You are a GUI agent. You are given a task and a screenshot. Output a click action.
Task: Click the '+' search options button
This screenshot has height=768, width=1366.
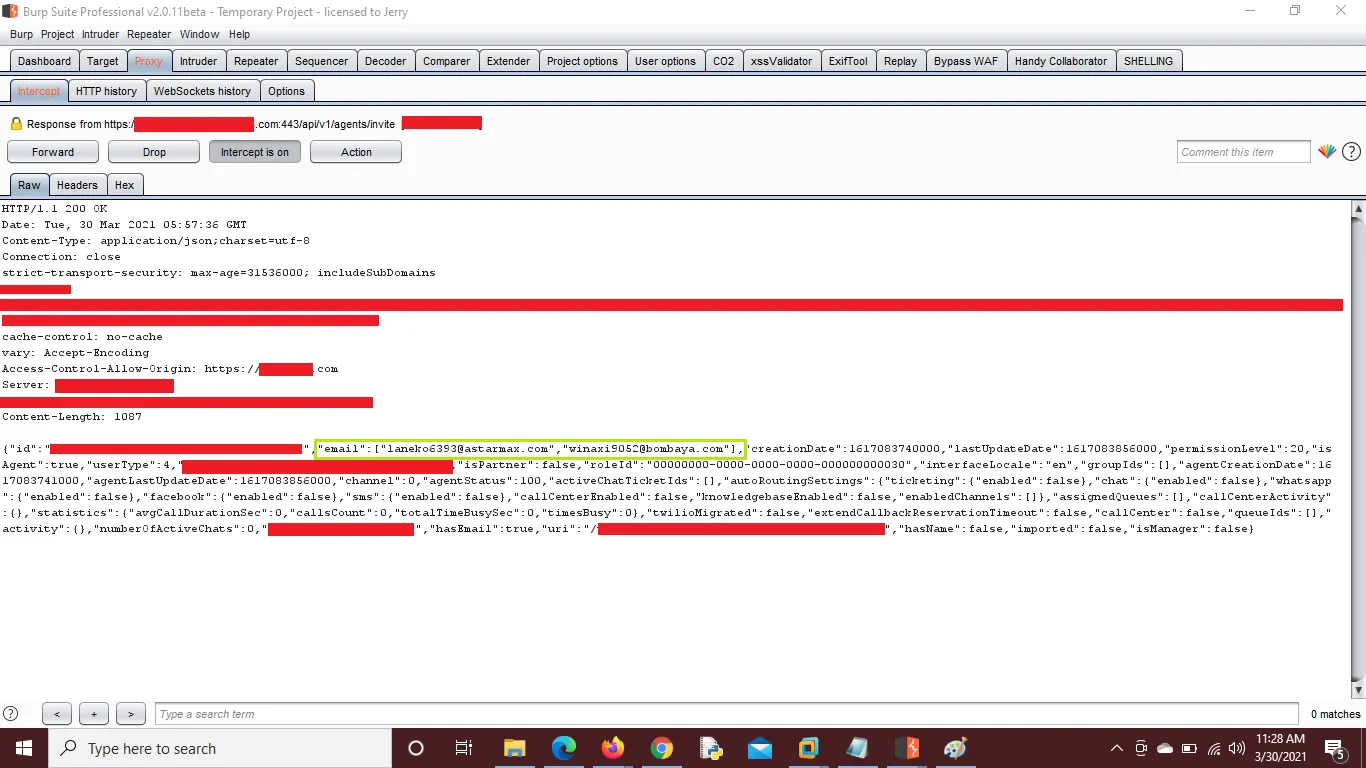pos(94,714)
